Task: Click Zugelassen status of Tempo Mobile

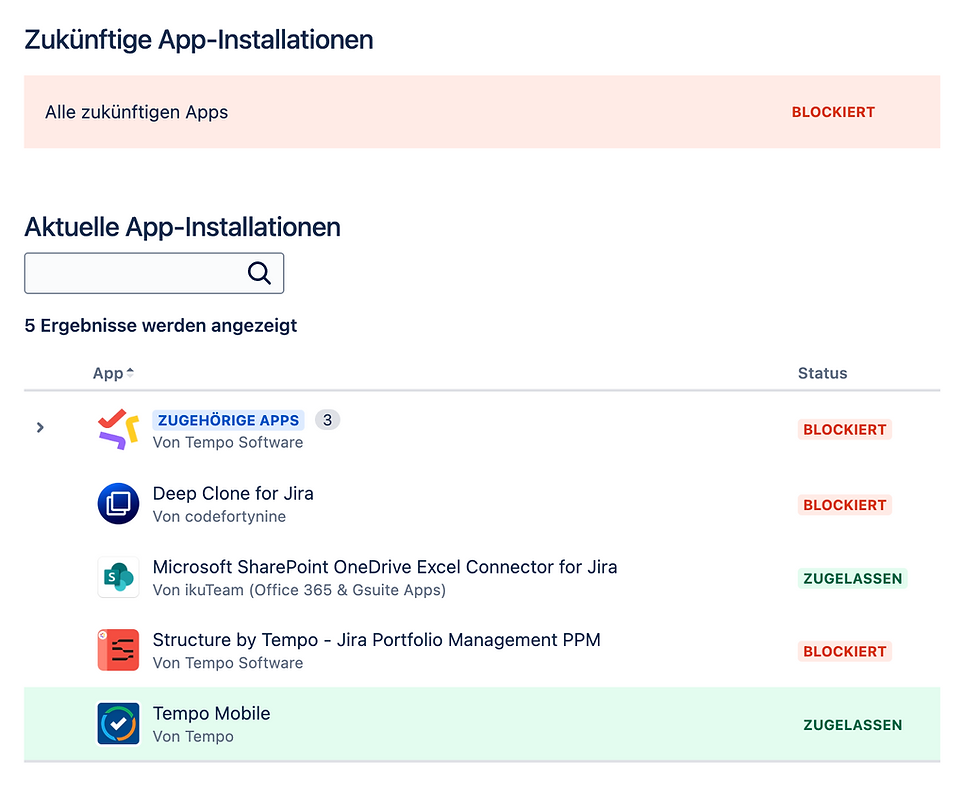Action: [852, 725]
